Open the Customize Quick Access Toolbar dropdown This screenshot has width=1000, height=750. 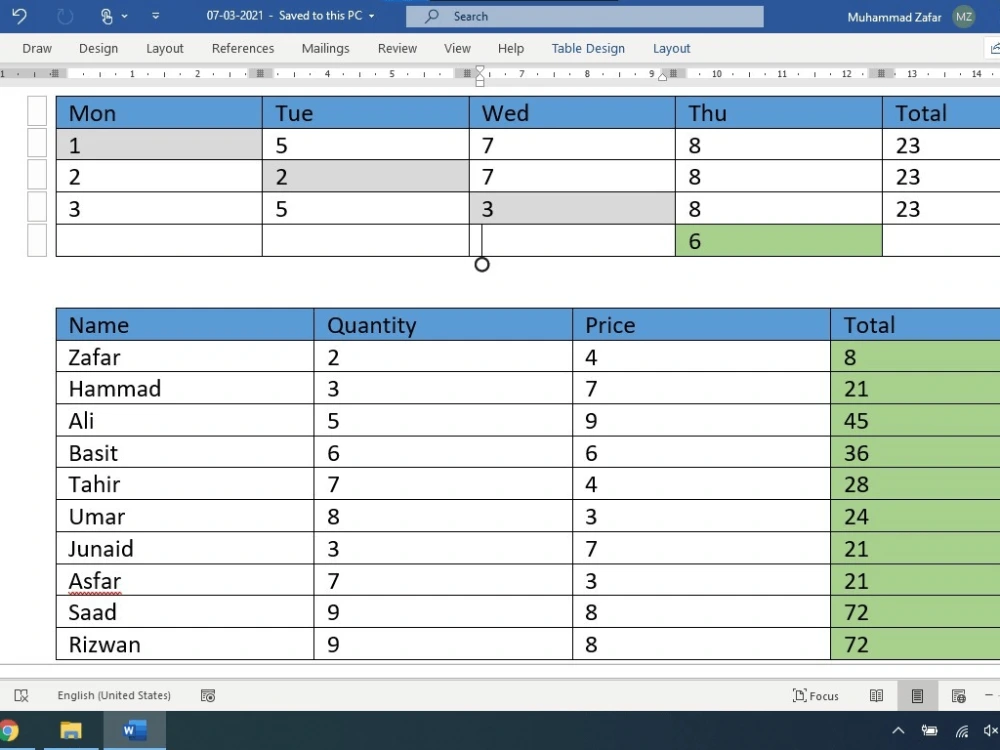click(x=156, y=15)
